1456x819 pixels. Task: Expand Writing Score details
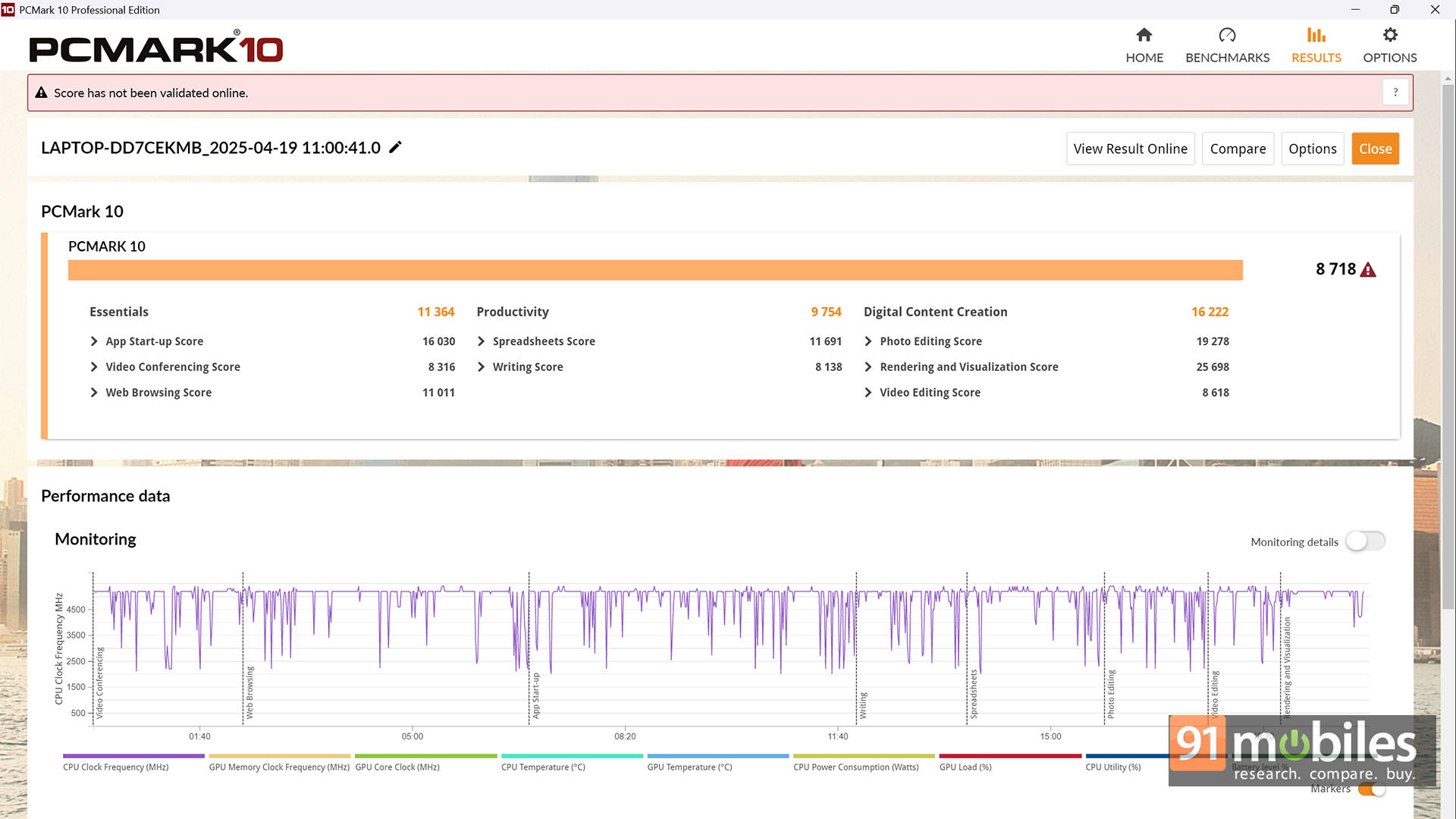point(481,367)
